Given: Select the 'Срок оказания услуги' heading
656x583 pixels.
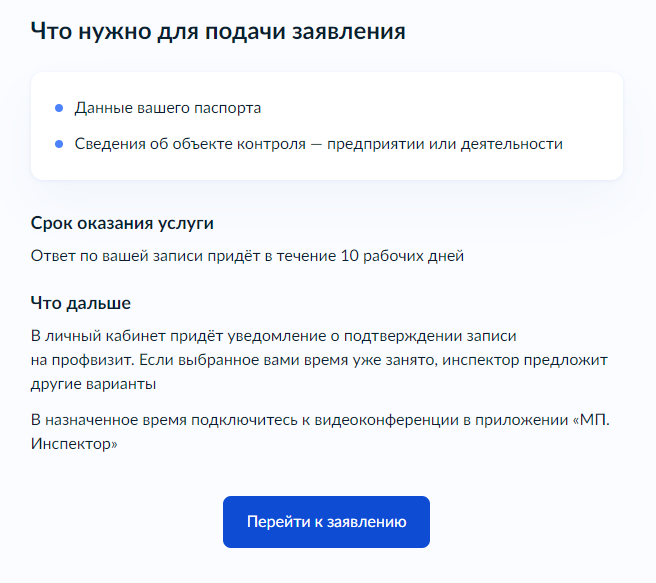Looking at the screenshot, I should 122,223.
